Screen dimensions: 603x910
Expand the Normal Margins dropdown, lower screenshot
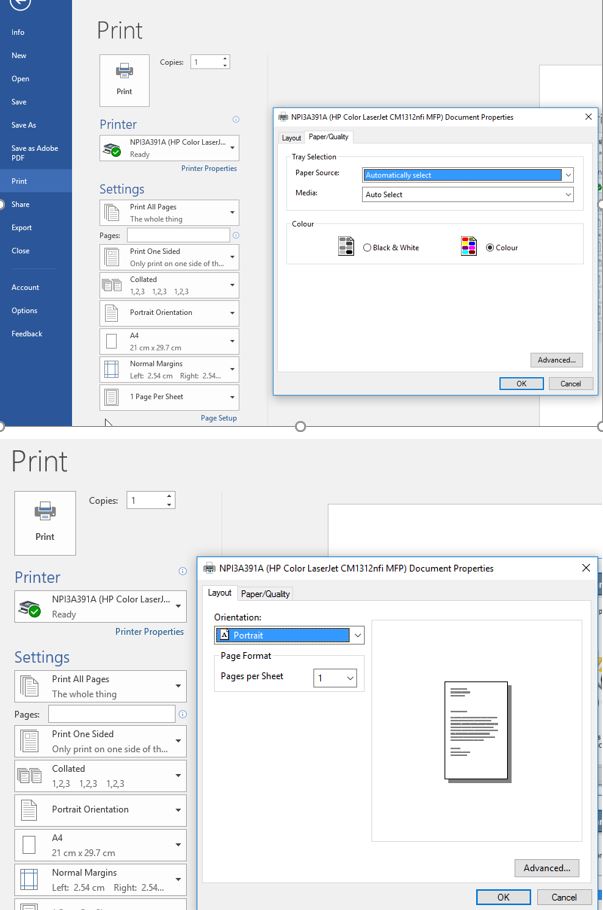click(178, 879)
